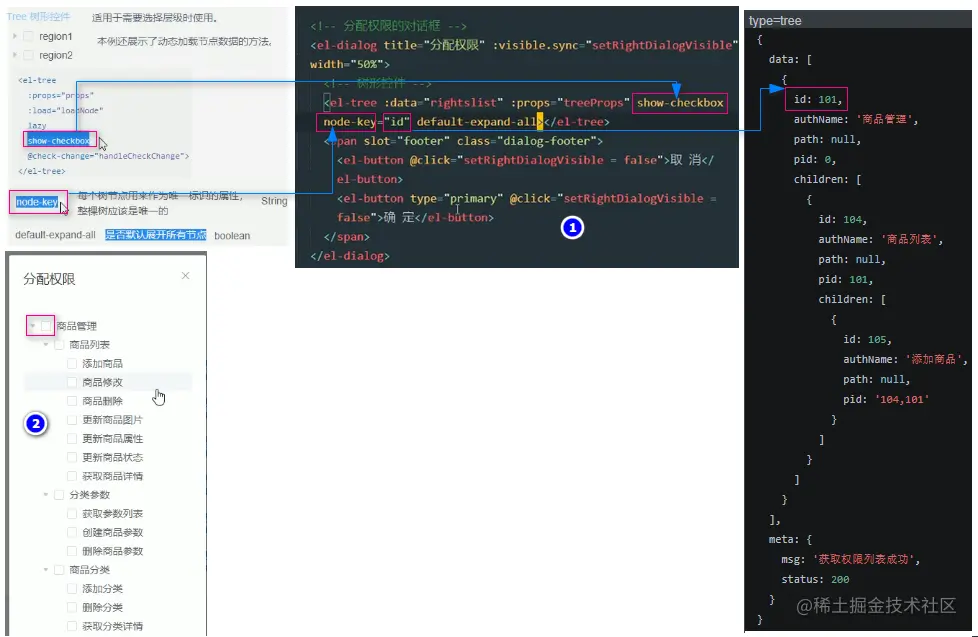
Task: Check the 添加商品 permission
Action: coord(72,363)
